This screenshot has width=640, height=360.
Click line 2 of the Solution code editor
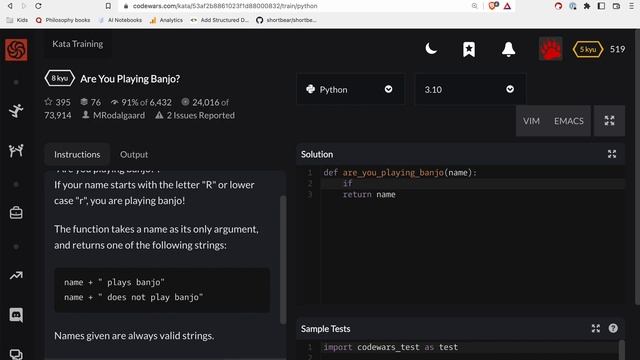tap(473, 183)
